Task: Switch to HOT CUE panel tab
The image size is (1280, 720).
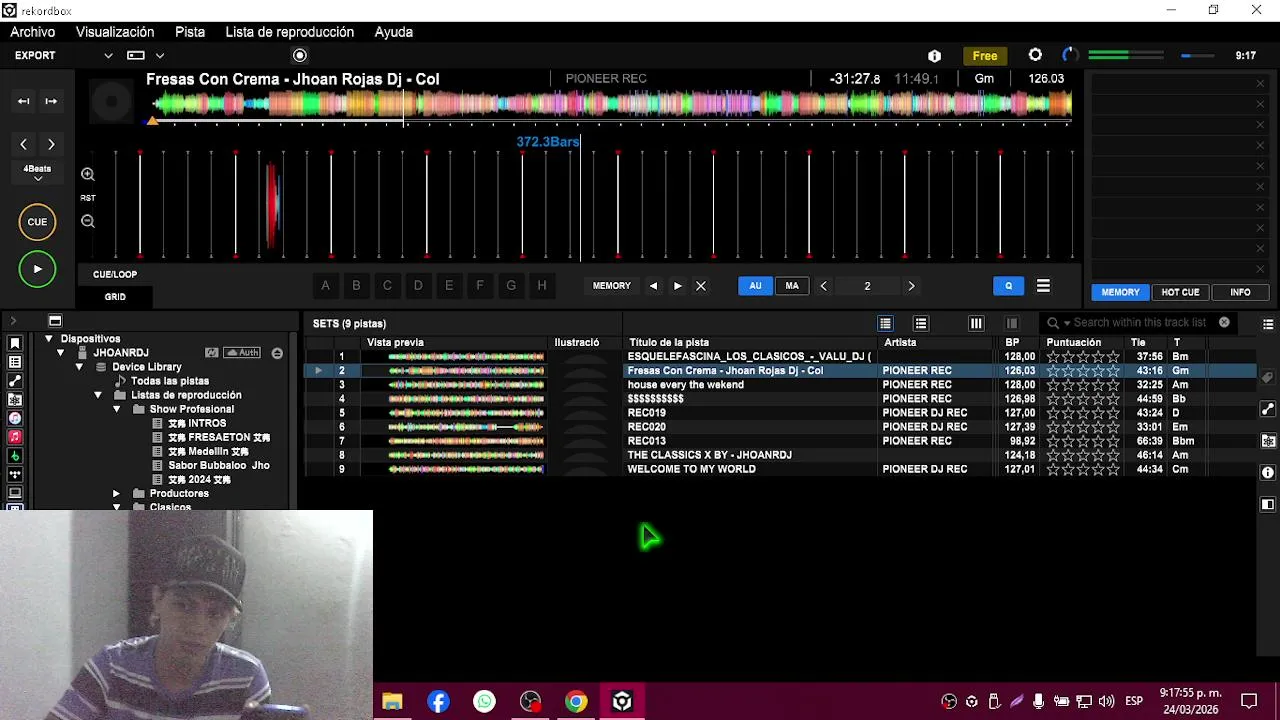Action: [1180, 292]
